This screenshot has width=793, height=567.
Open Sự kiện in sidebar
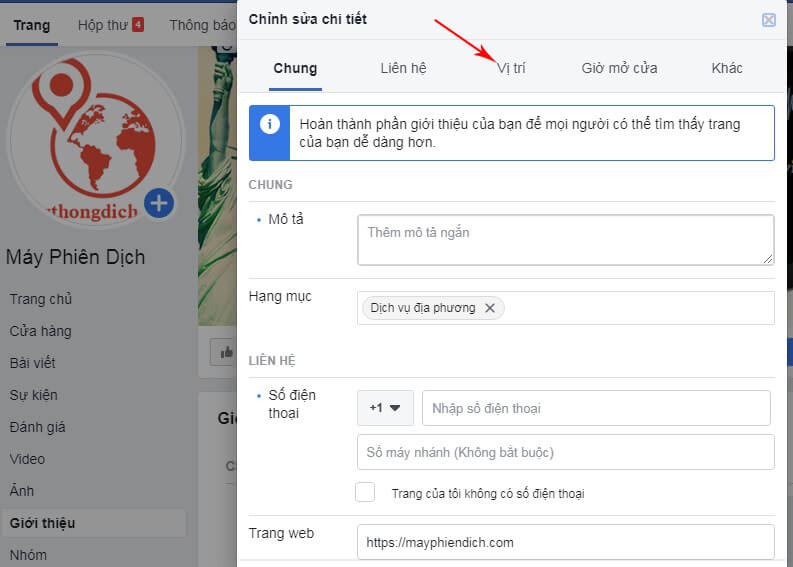(x=33, y=395)
